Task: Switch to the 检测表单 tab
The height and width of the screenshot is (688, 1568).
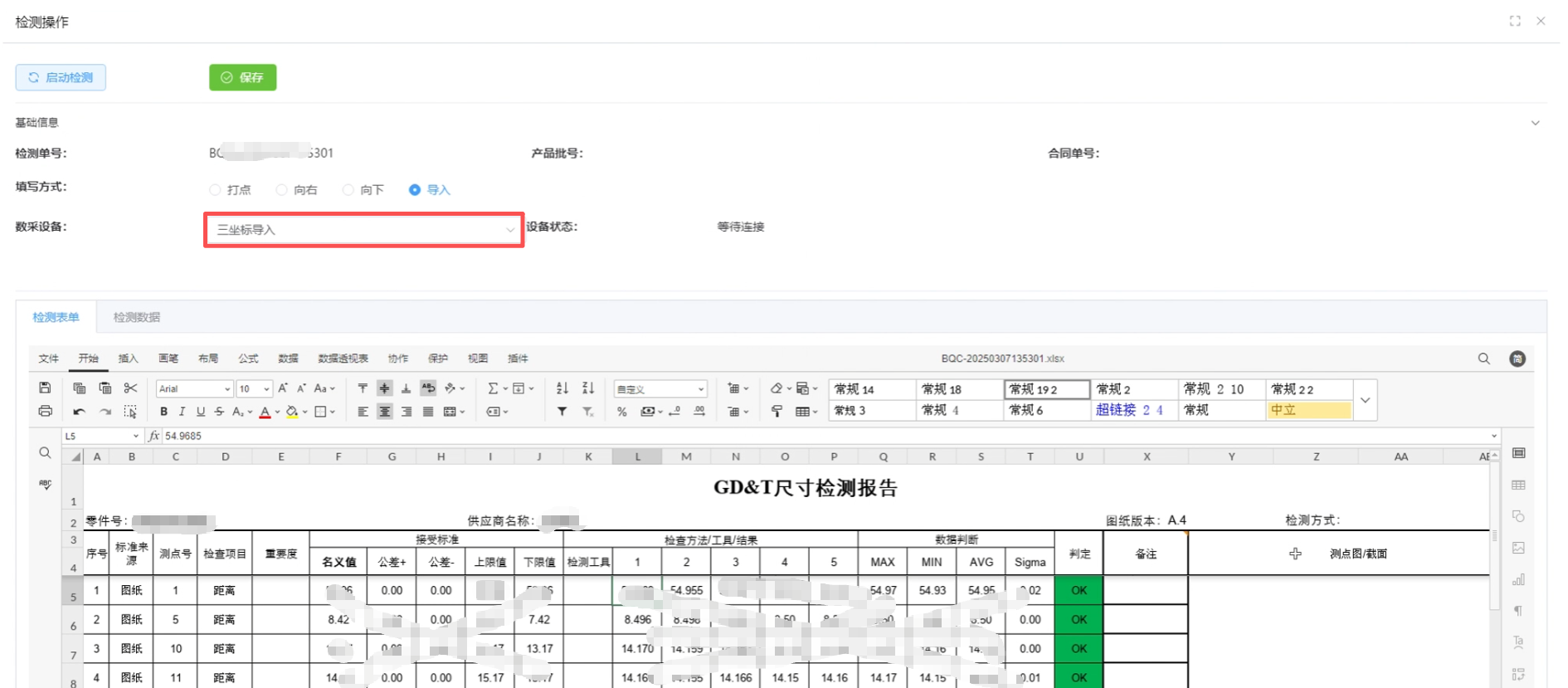Action: click(56, 317)
